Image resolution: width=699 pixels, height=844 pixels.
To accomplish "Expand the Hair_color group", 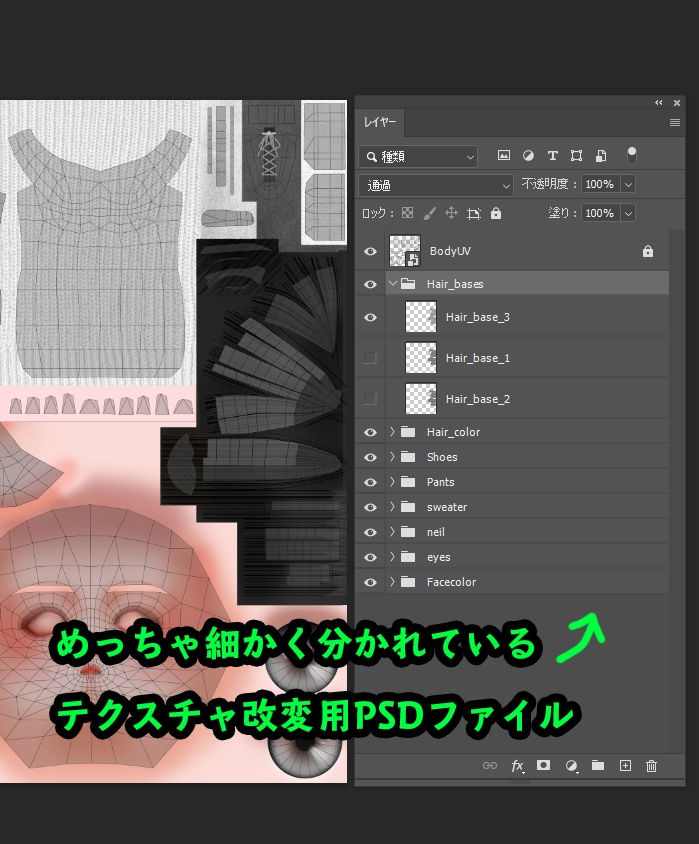I will (392, 432).
